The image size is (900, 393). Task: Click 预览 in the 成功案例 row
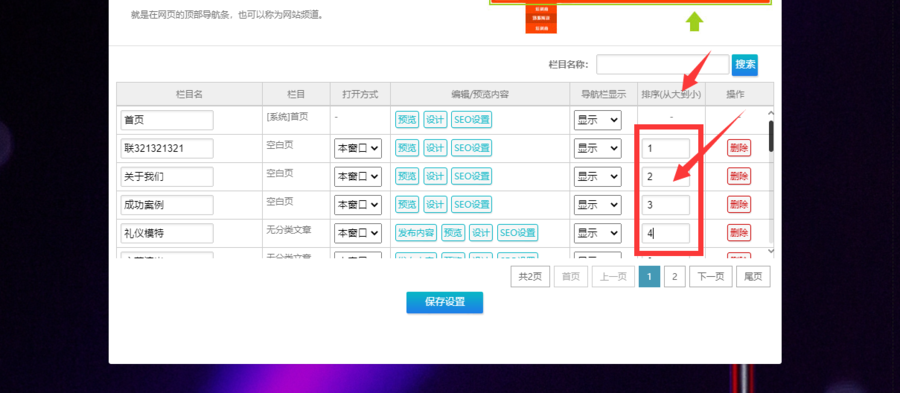[407, 204]
